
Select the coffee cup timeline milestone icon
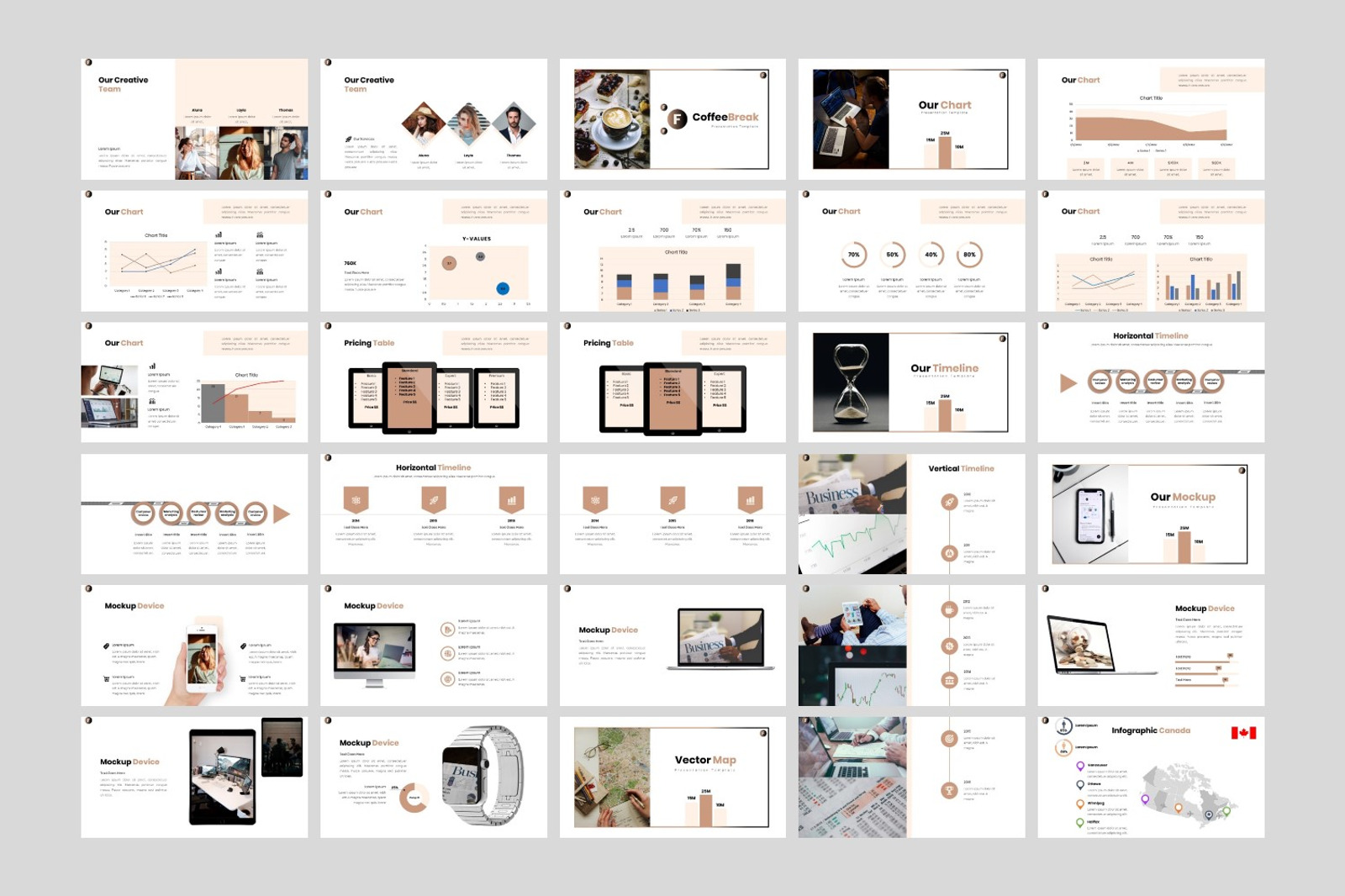(x=948, y=609)
